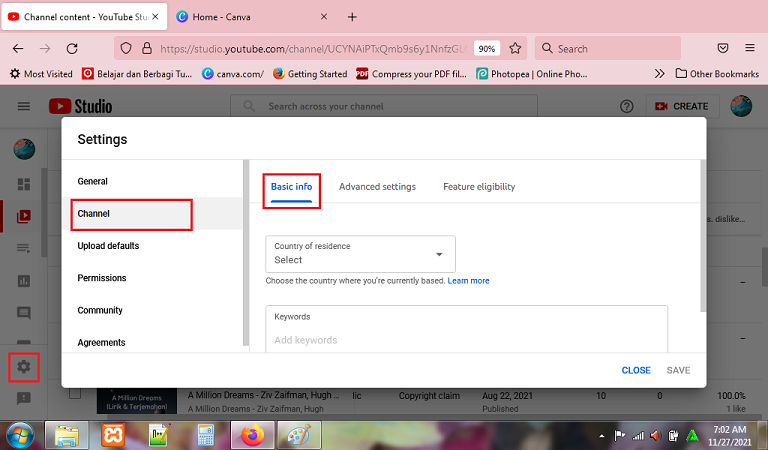Open Getting Started bookmark
The width and height of the screenshot is (768, 450).
pos(310,74)
